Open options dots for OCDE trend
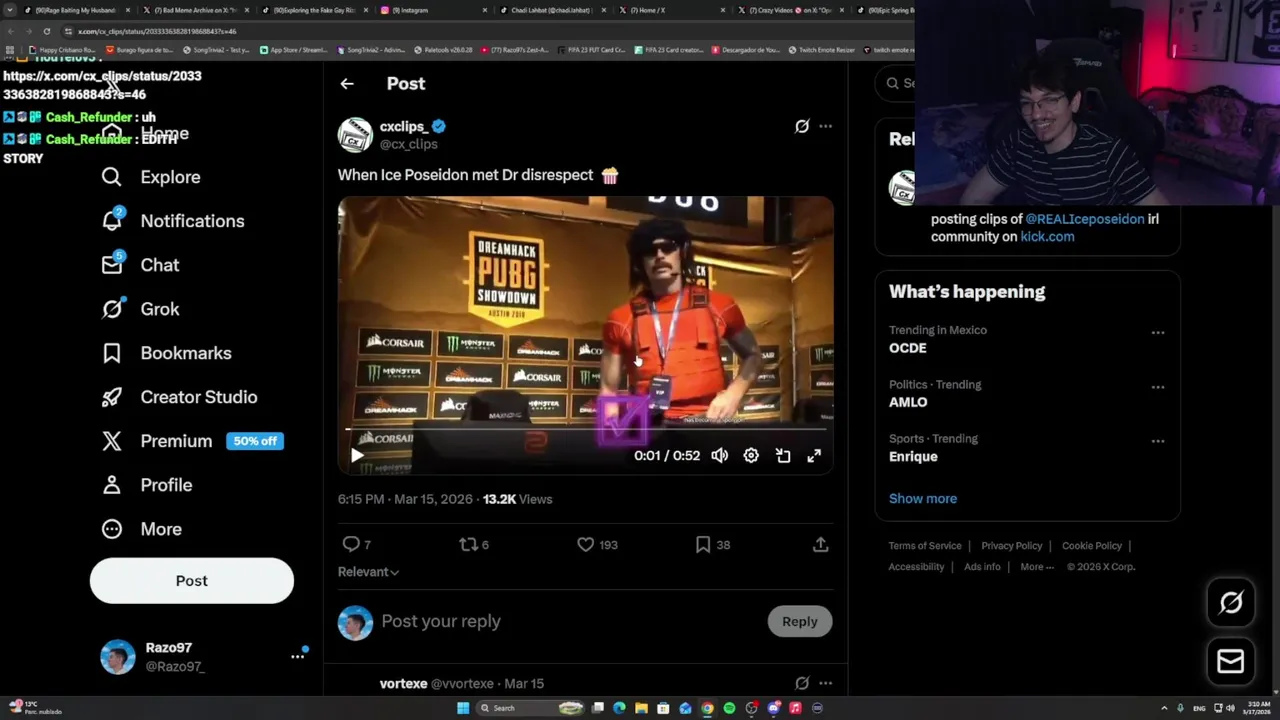 click(1158, 333)
